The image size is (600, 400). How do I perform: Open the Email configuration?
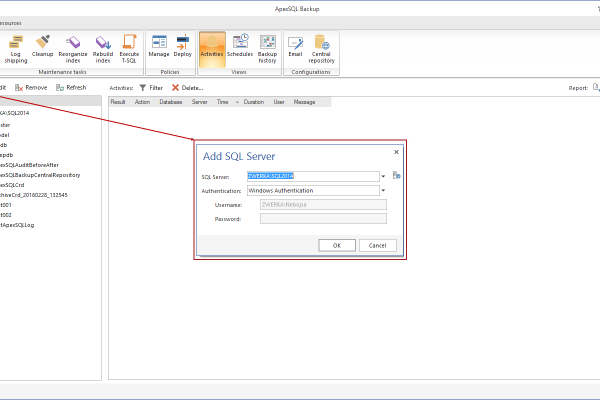pyautogui.click(x=295, y=46)
